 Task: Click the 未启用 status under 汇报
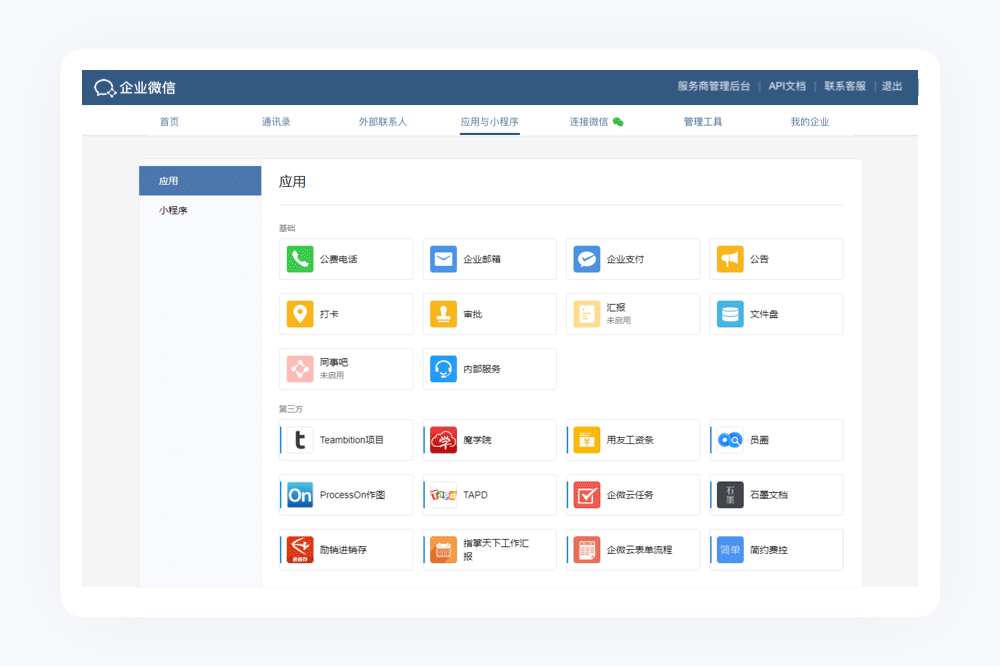(619, 320)
